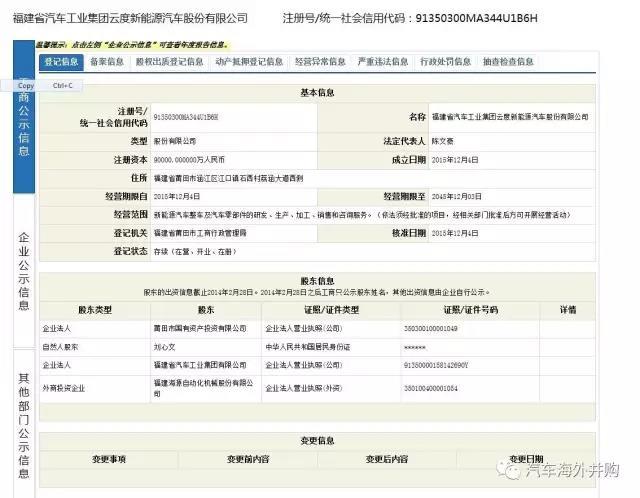This screenshot has height=498, width=640.
Task: Click shareholder 刘心文
Action: click(x=164, y=347)
